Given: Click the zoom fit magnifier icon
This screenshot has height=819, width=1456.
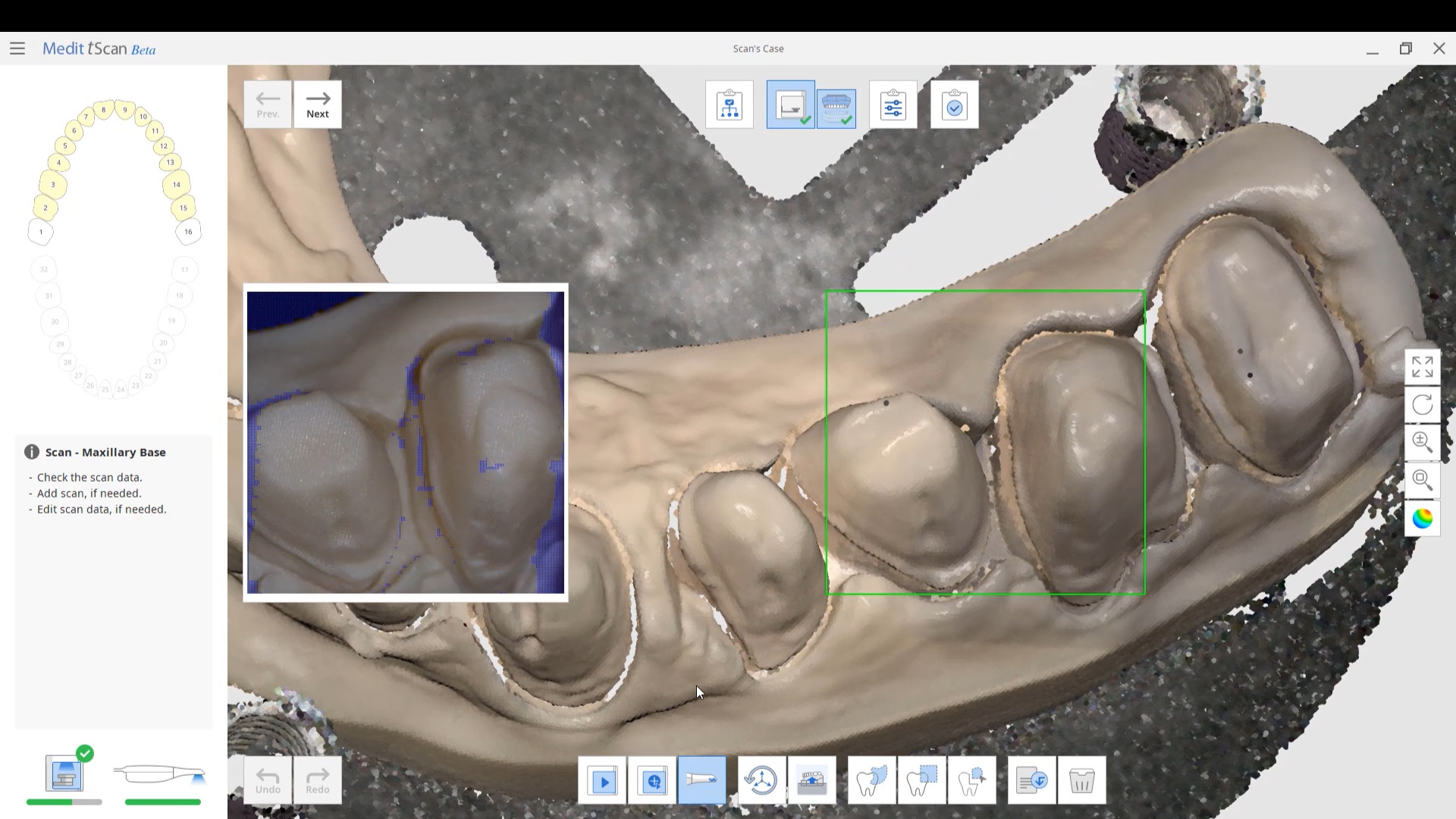Looking at the screenshot, I should coord(1423,480).
